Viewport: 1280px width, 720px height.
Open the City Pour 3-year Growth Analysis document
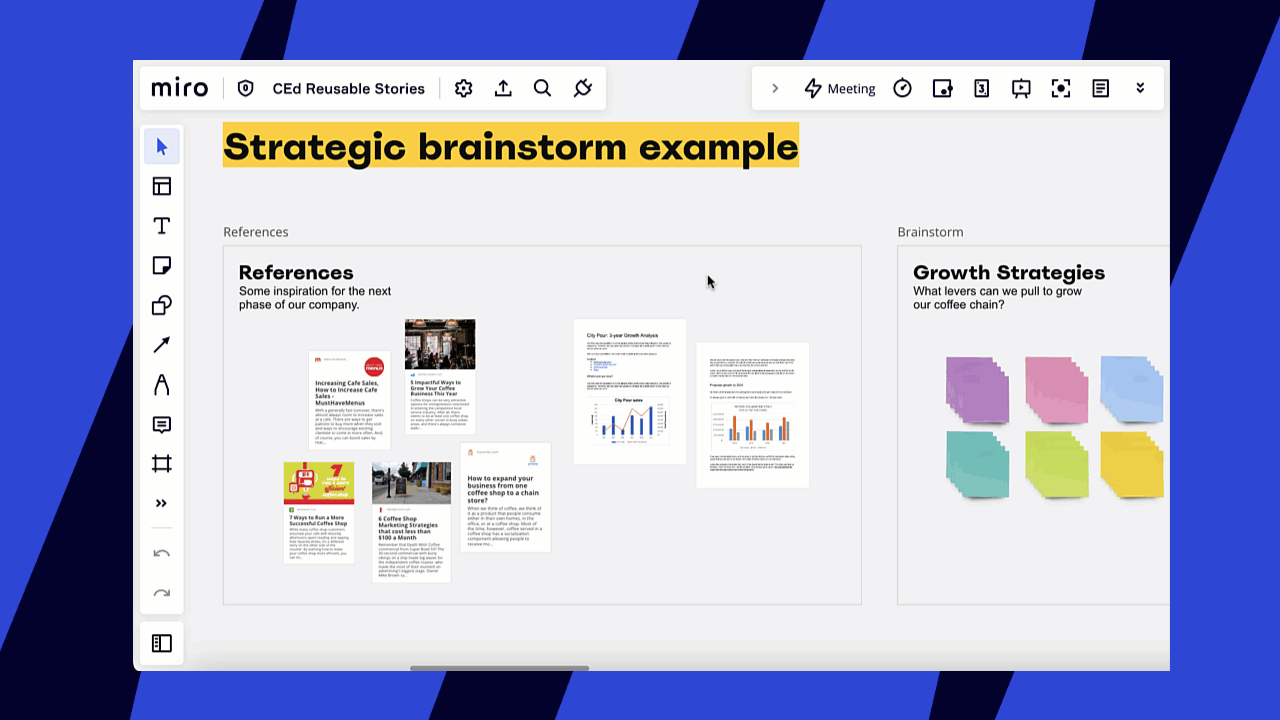[629, 391]
